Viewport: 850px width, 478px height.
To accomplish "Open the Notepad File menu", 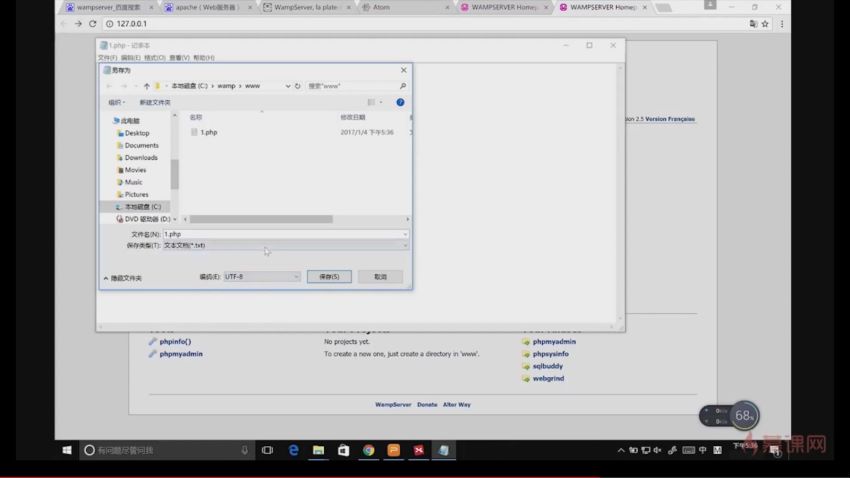I will point(107,57).
